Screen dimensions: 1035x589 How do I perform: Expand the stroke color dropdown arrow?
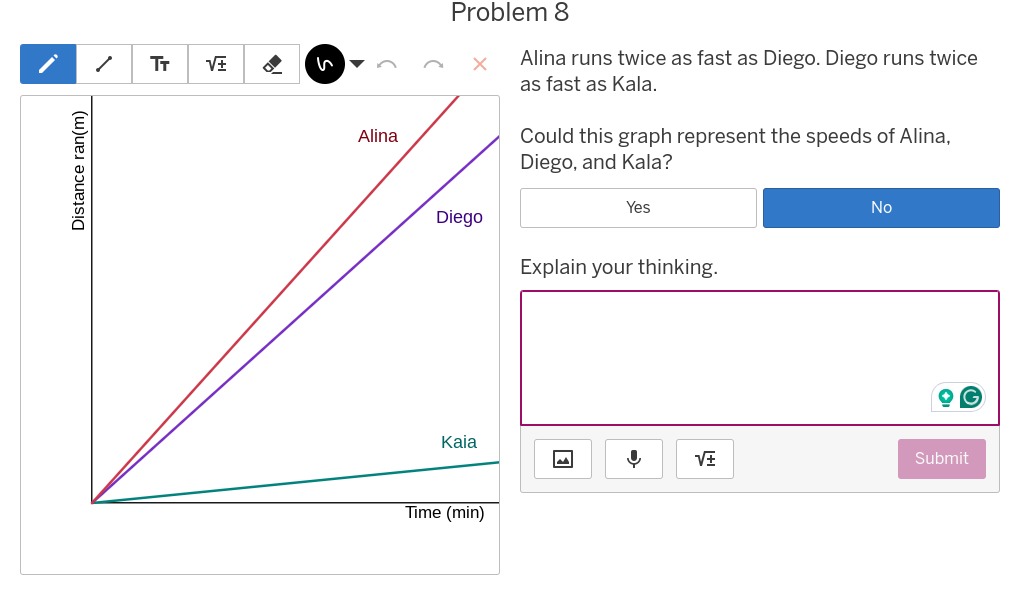coord(357,64)
